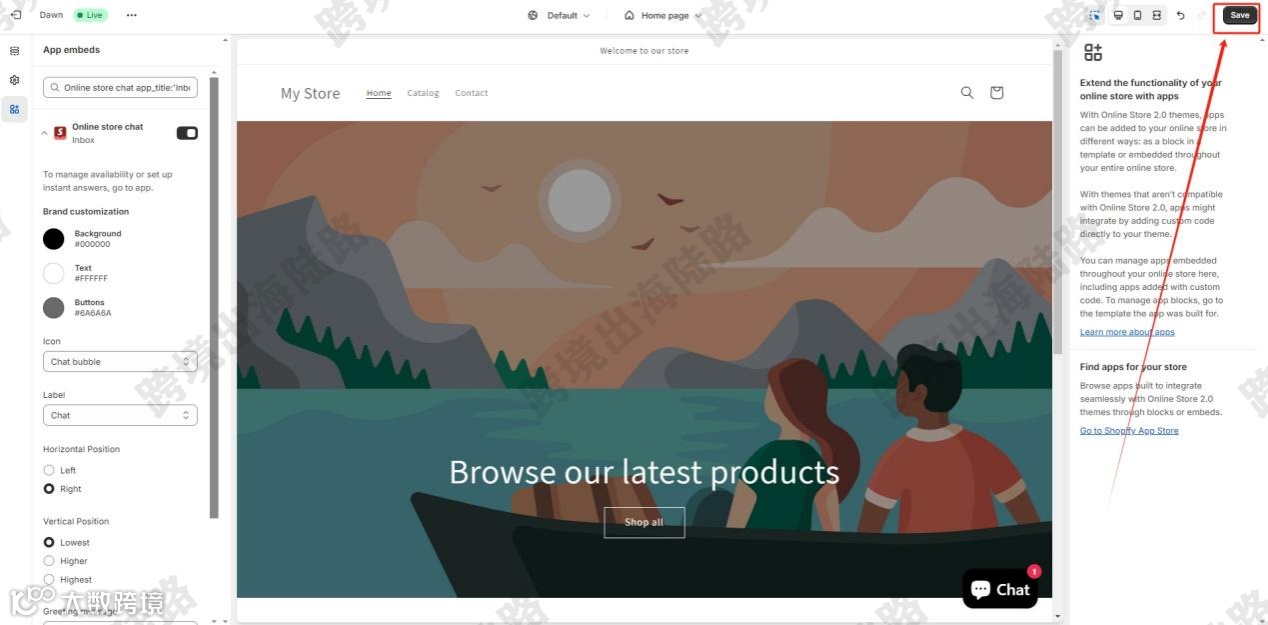Open the Home page template dropdown
The width and height of the screenshot is (1268, 625).
coord(662,15)
